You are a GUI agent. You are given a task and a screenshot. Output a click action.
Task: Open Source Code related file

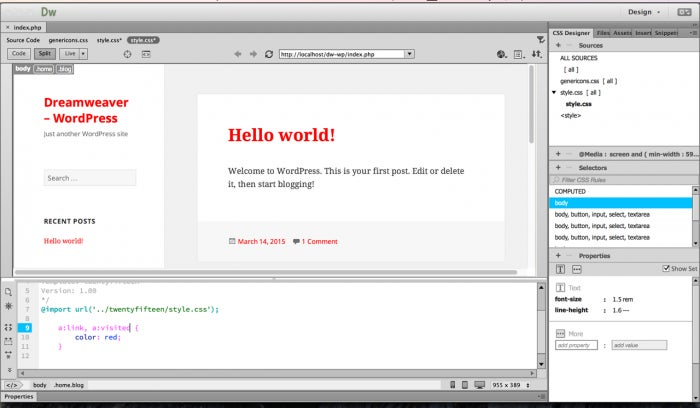pos(23,40)
